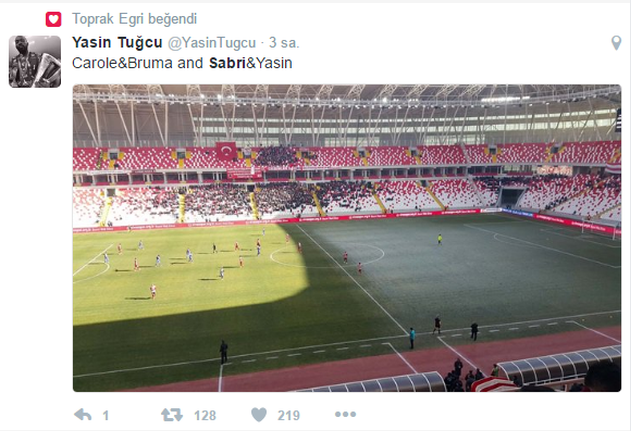633x431 pixels.
Task: Click the retweet count '128'
Action: coord(205,415)
